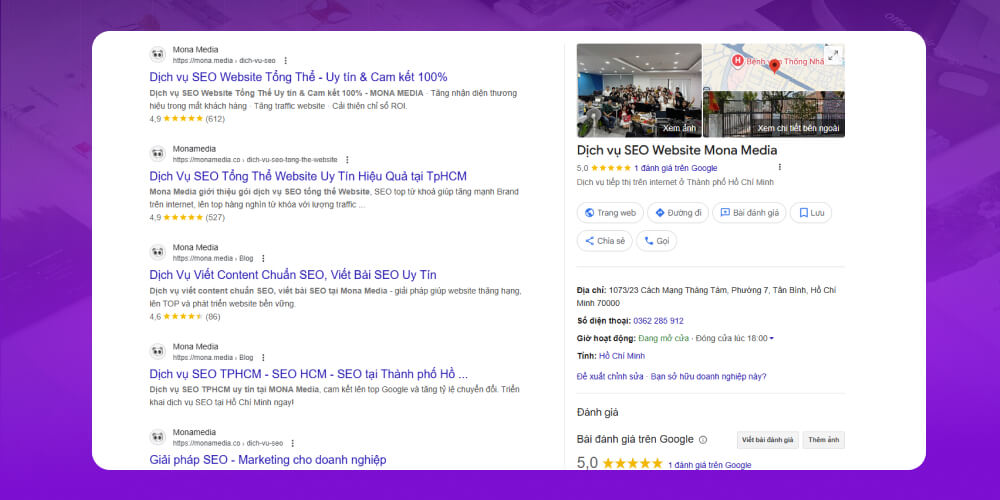1000x500 pixels.
Task: Open Dịch vụ SEO TPHCM - SEO HCM link
Action: pos(309,374)
